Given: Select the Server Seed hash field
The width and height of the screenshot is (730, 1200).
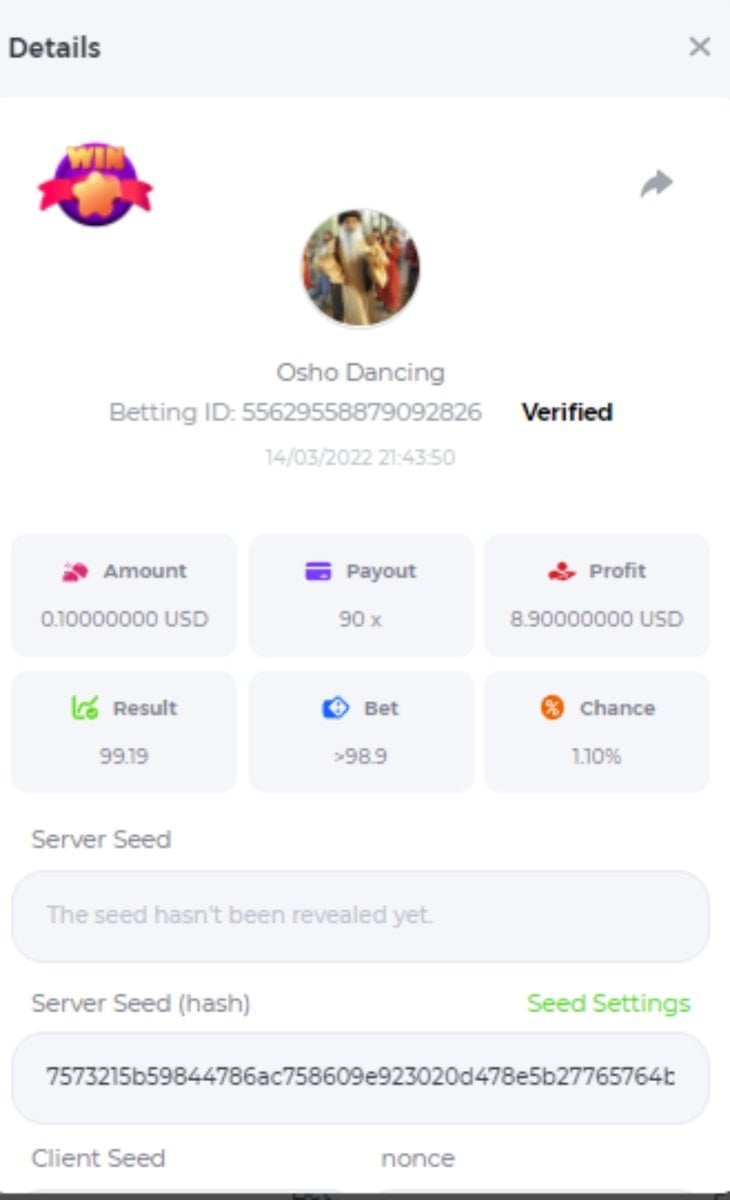Looking at the screenshot, I should [x=360, y=1077].
